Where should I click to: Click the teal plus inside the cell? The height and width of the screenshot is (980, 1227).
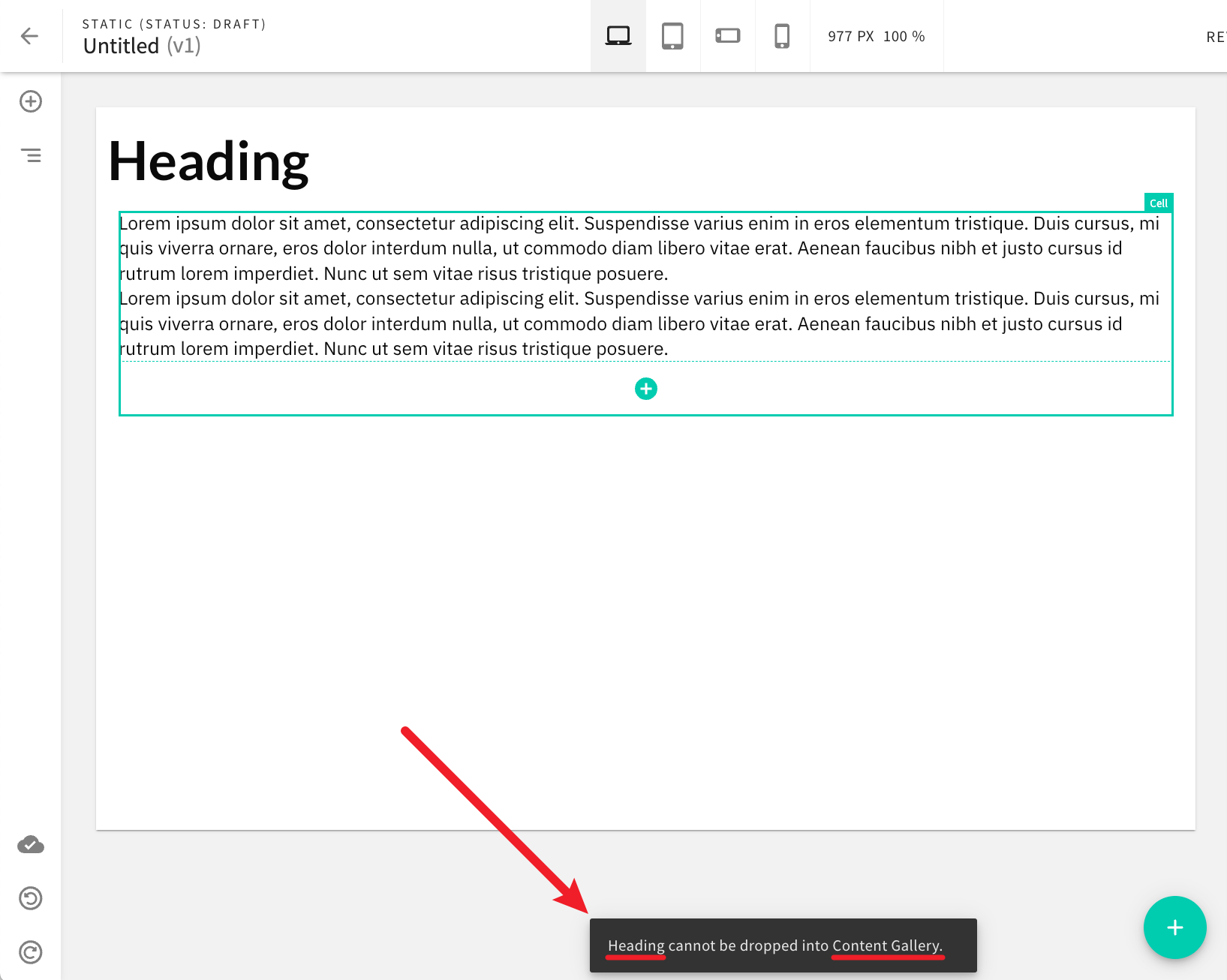tap(645, 389)
